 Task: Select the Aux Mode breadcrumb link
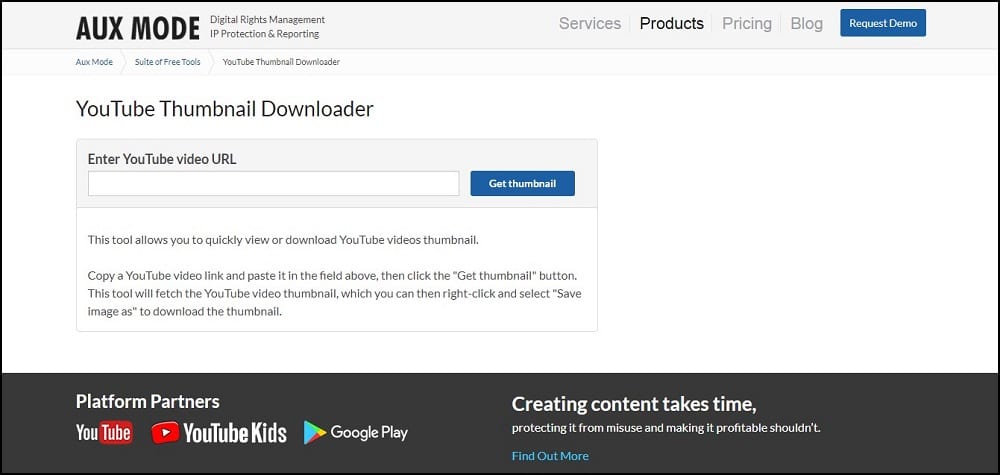click(x=94, y=62)
